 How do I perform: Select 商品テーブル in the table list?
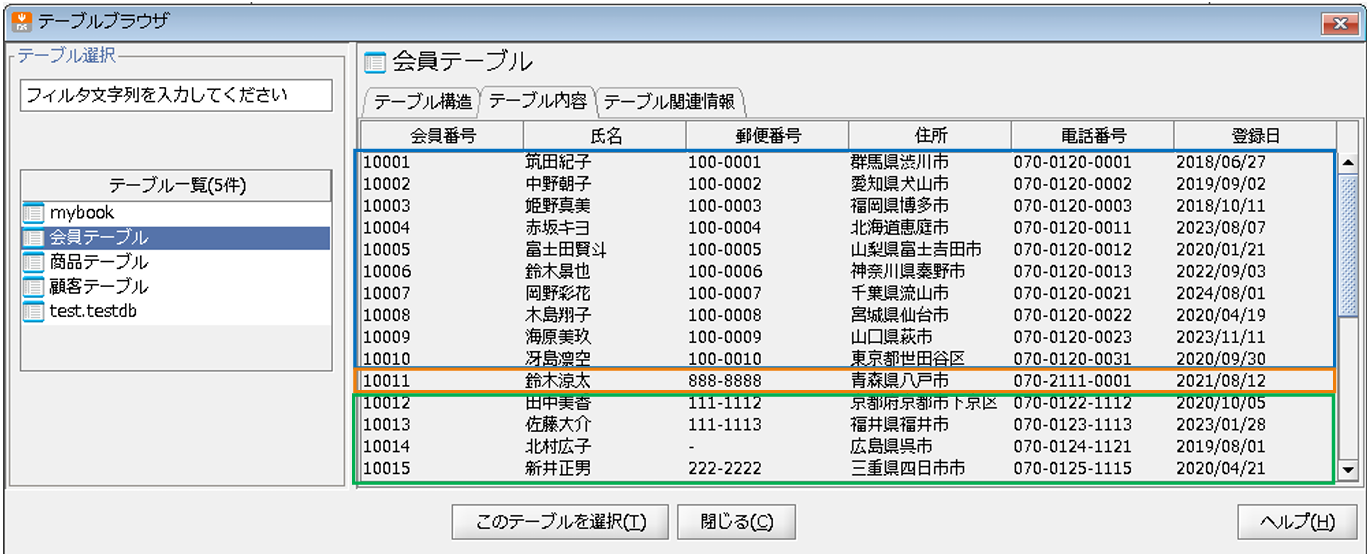point(99,262)
